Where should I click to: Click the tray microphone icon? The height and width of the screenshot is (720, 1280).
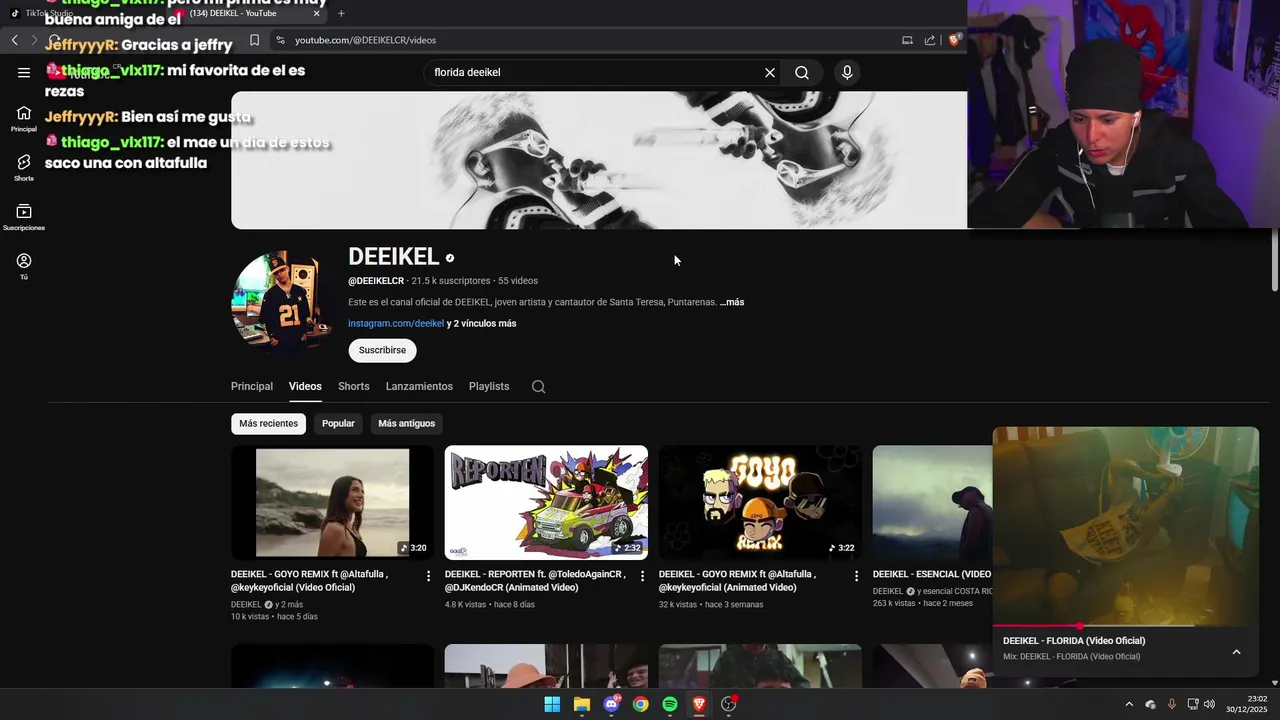pos(1172,704)
